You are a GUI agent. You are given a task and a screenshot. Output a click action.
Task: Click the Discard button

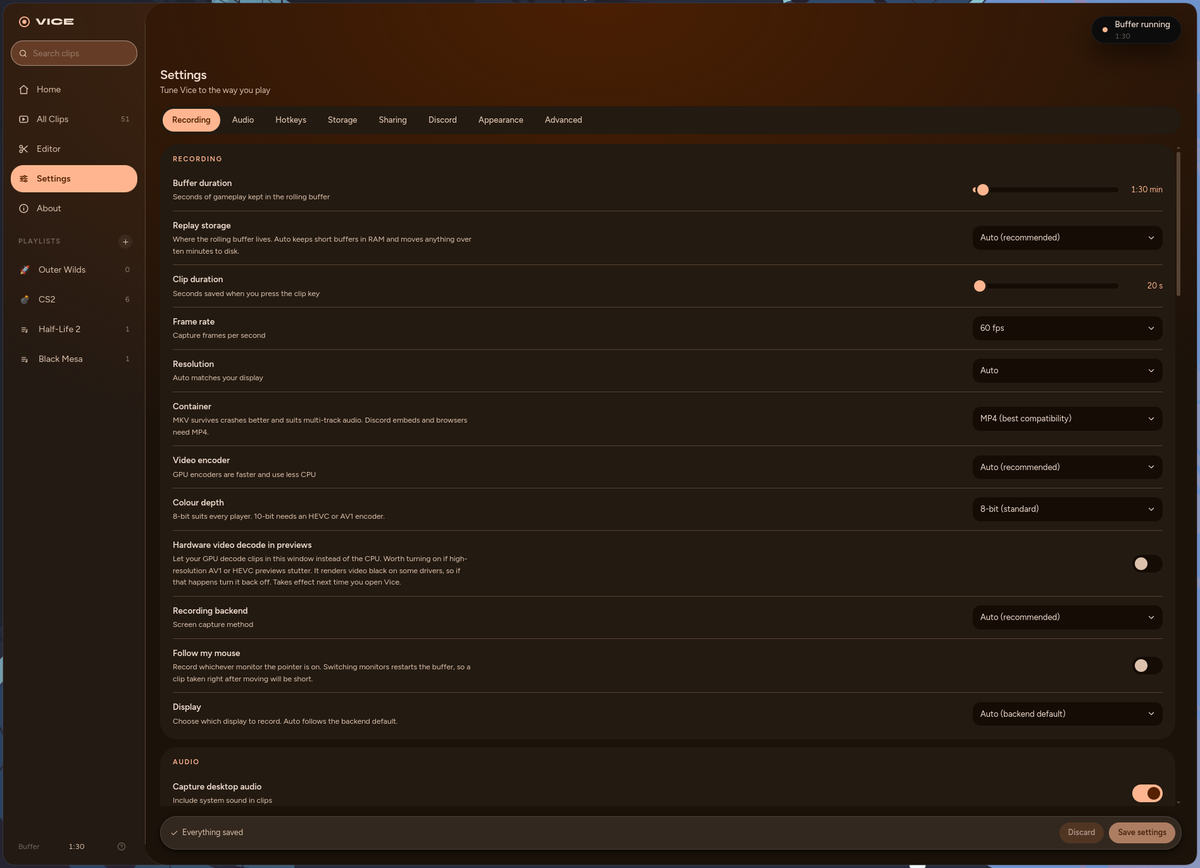1081,832
